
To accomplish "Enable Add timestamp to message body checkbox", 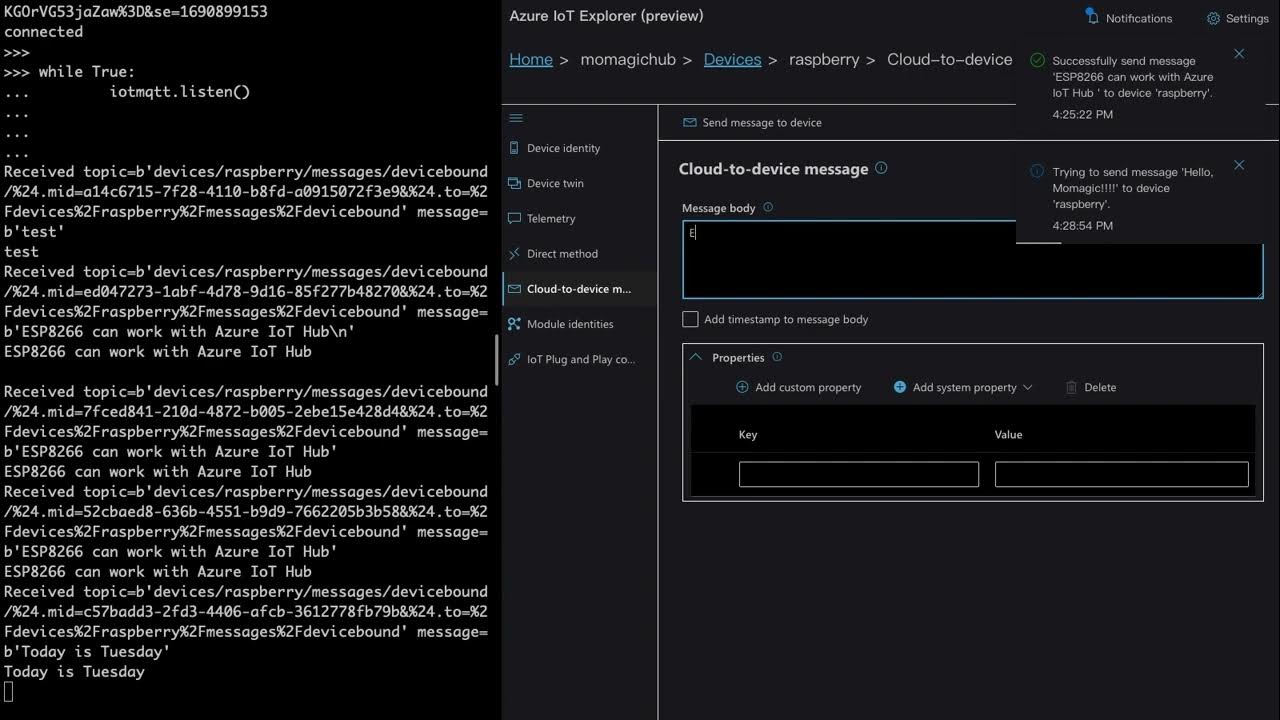I will tap(690, 319).
